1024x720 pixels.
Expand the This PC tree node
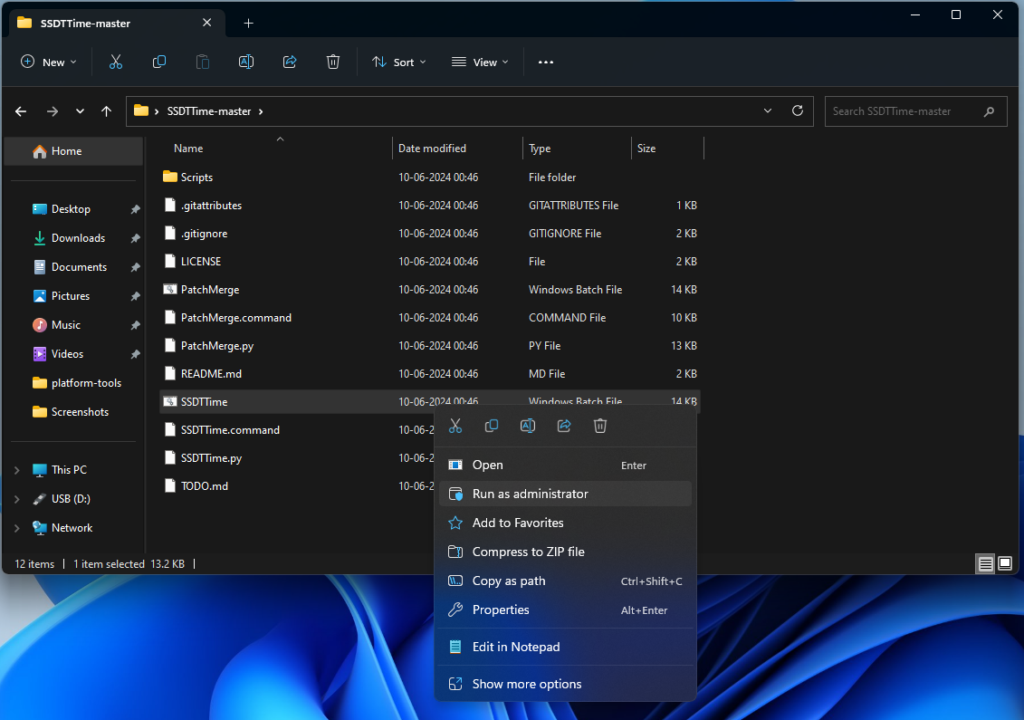(x=17, y=470)
